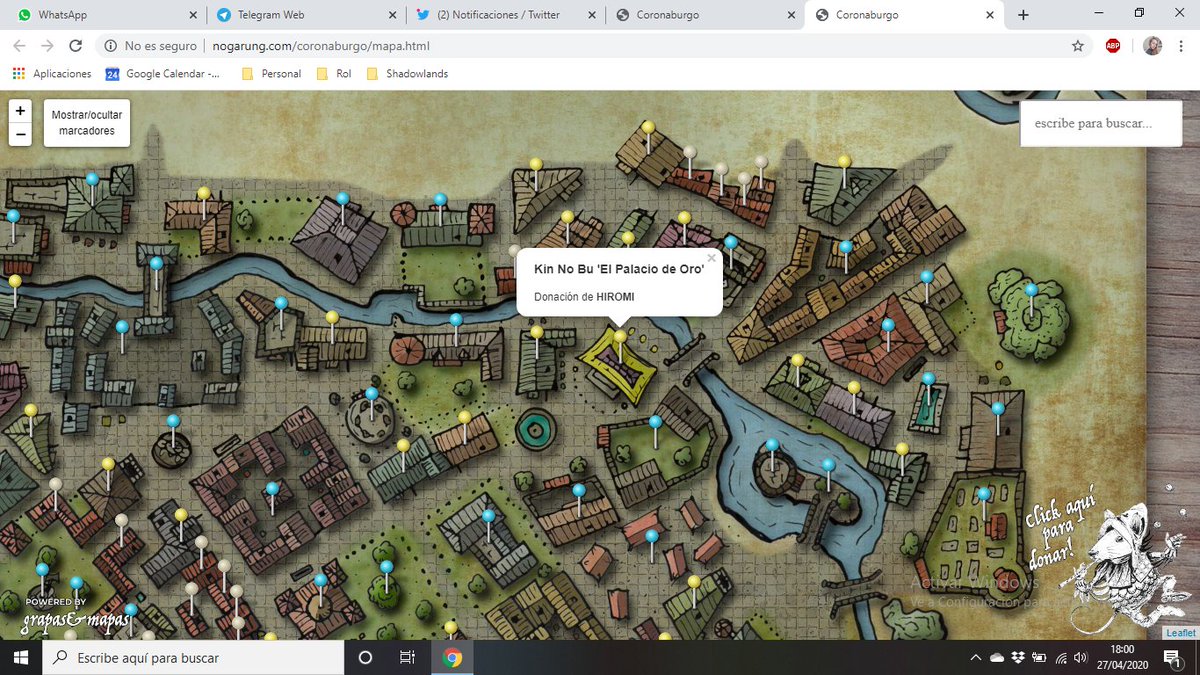
Task: Close the WhatsApp tab
Action: click(x=192, y=15)
